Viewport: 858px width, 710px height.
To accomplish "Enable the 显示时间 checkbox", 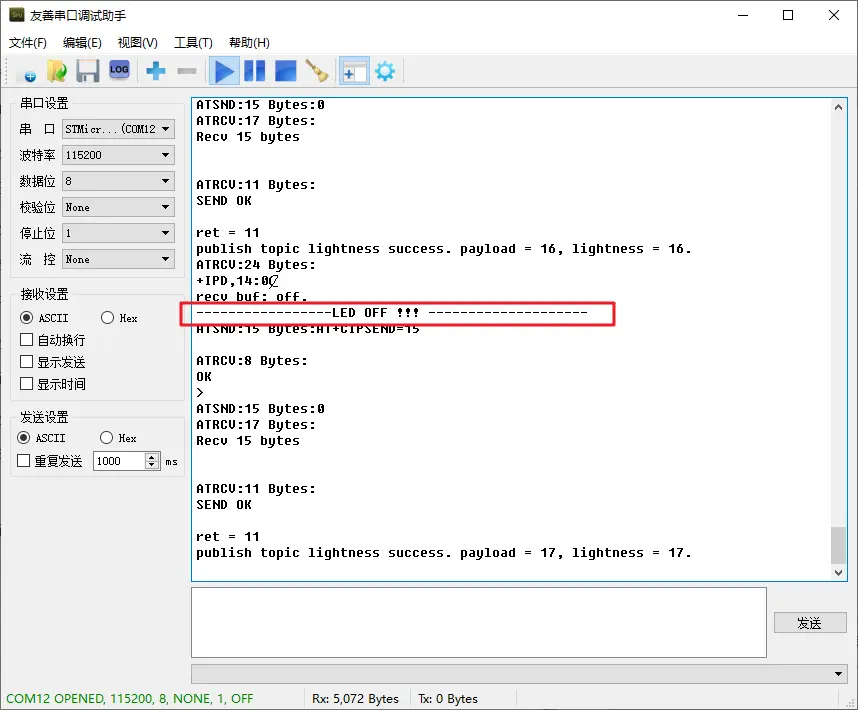I will point(26,384).
